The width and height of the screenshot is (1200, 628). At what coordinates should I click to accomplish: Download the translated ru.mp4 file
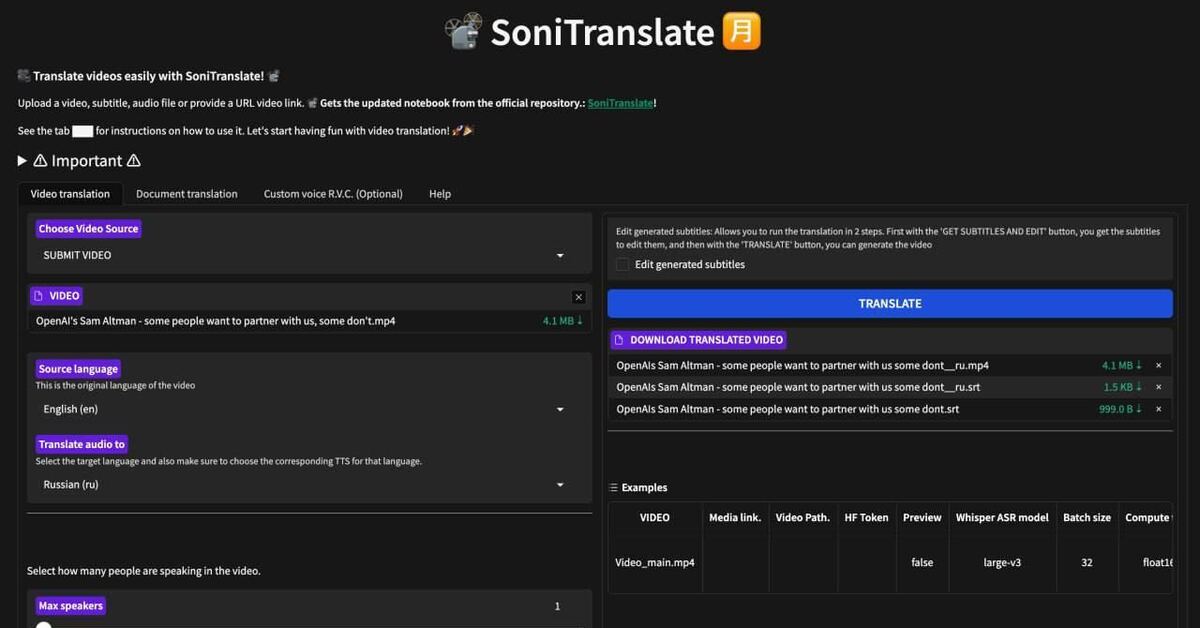pyautogui.click(x=1122, y=366)
